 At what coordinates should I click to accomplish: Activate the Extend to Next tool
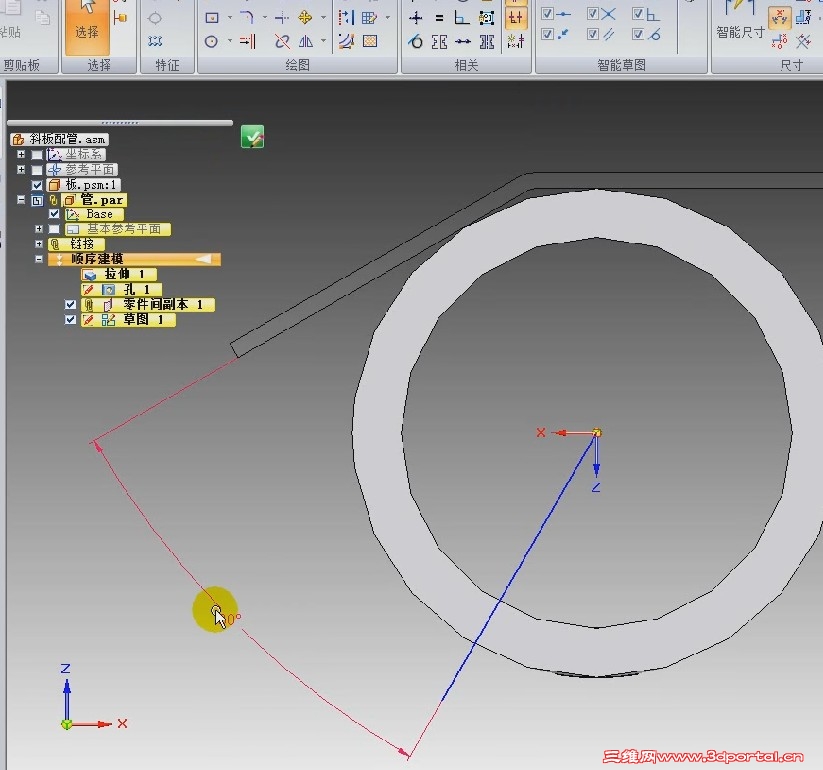247,41
